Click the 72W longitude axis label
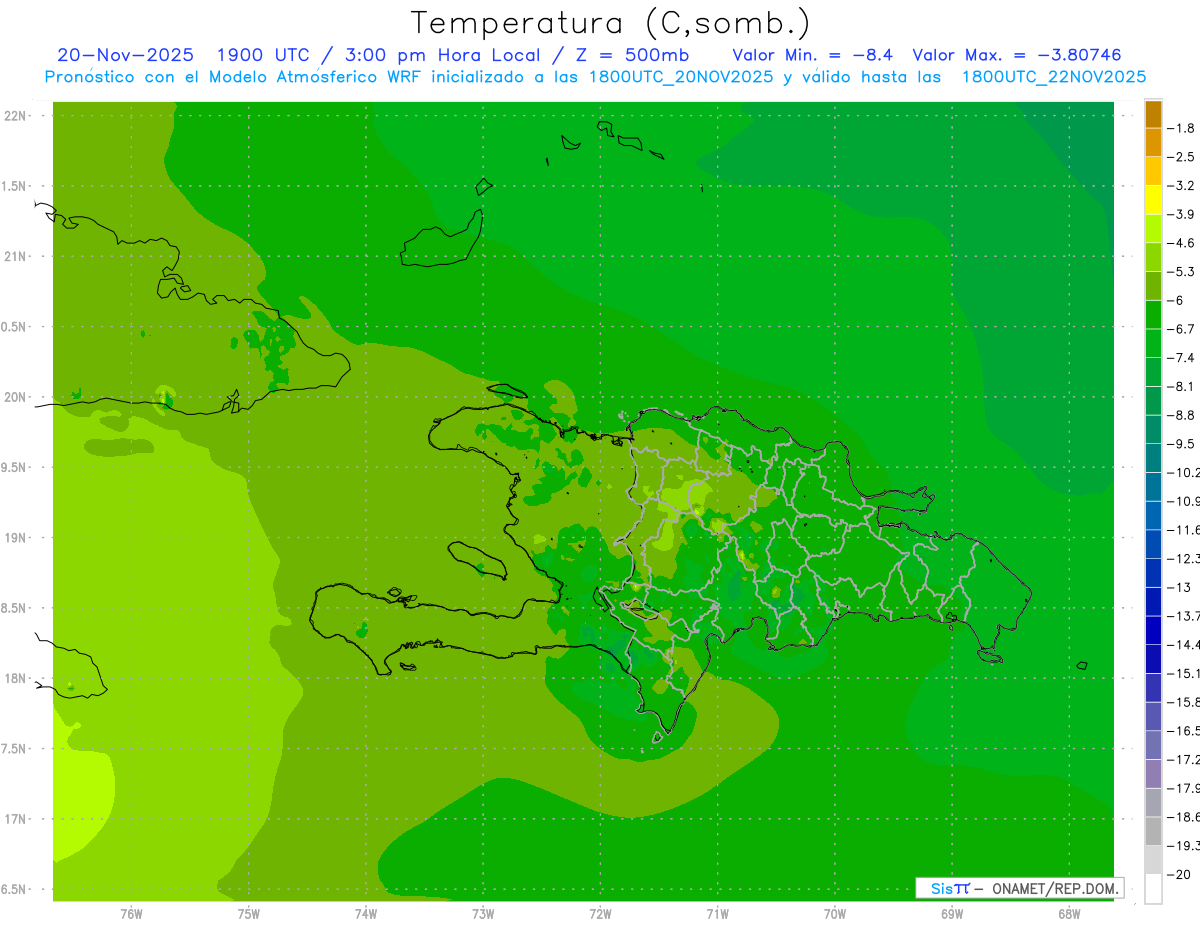This screenshot has width=1200, height=927. pos(600,913)
